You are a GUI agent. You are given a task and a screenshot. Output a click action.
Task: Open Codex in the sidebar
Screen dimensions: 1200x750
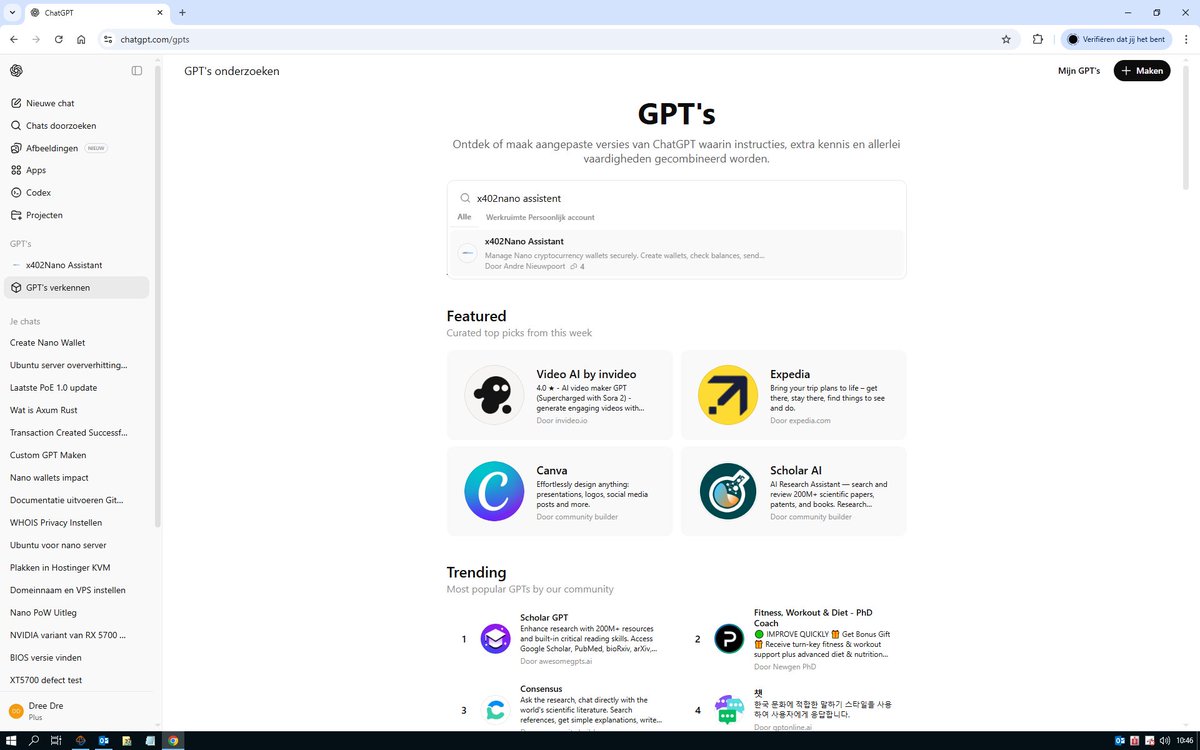[77, 192]
